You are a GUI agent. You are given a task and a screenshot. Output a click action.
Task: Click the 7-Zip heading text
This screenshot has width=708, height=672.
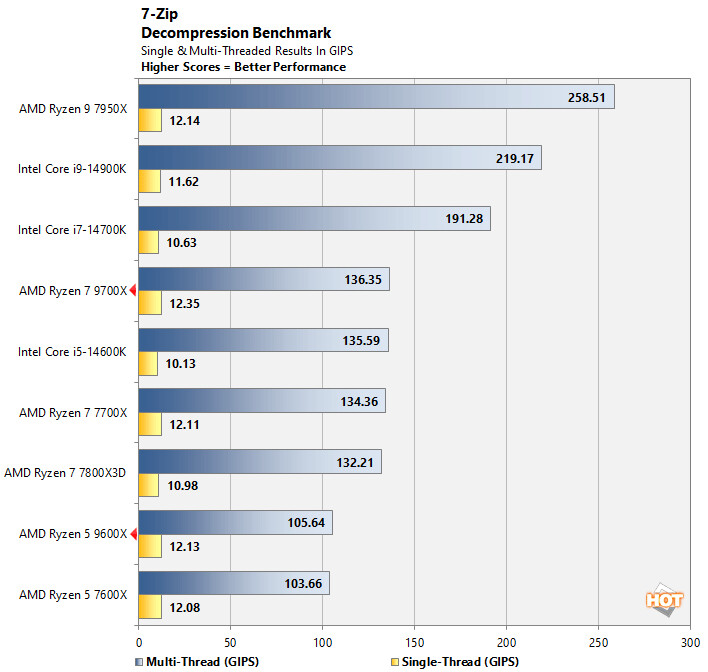coord(159,14)
